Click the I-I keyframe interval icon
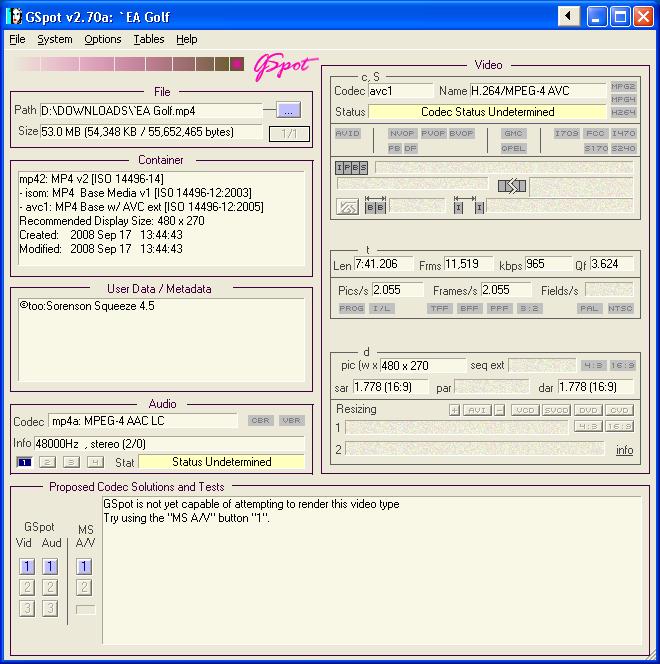The image size is (660, 664). click(x=469, y=205)
